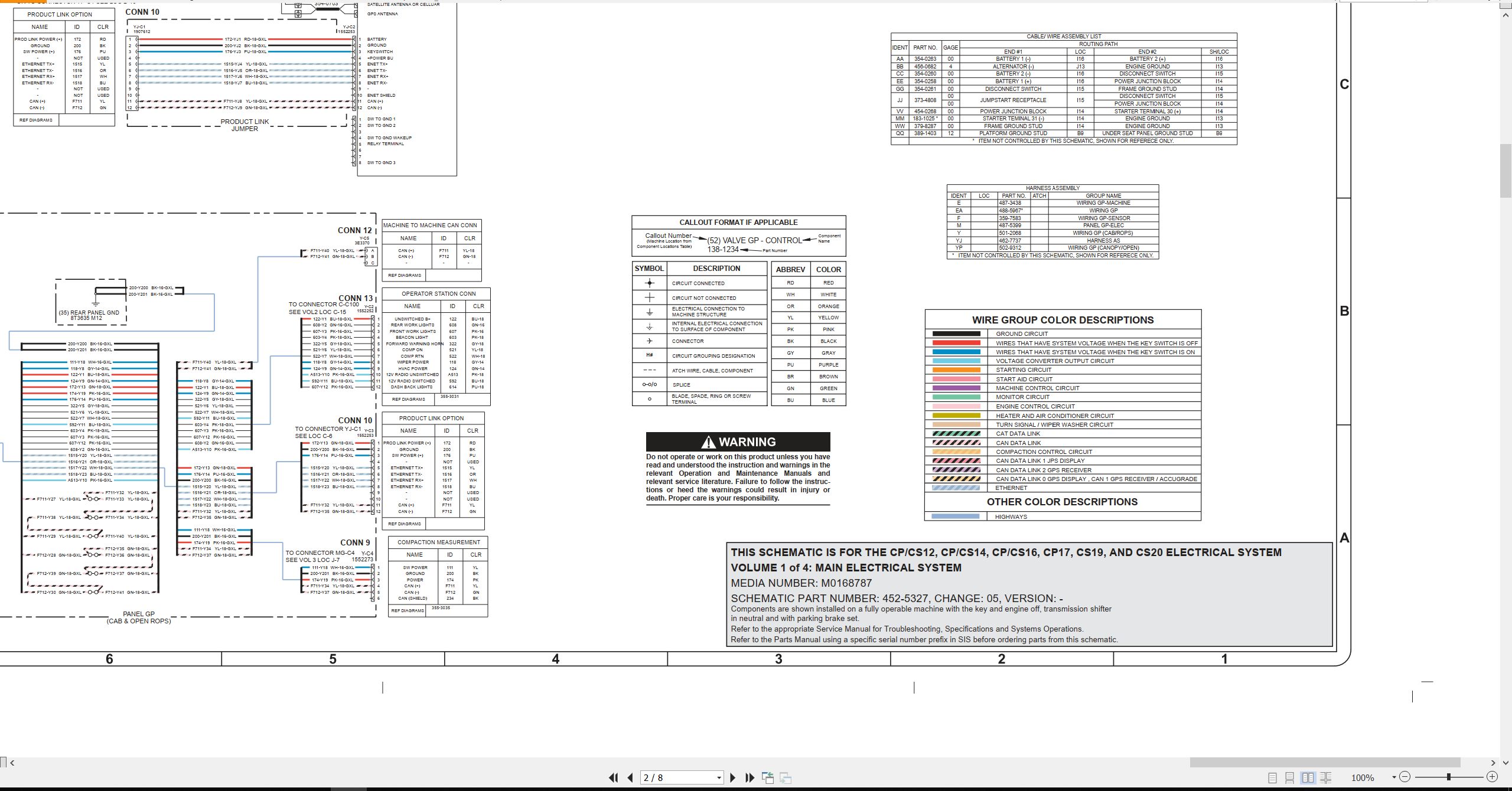Click the 100% zoom value field
Image resolution: width=1512 pixels, height=791 pixels.
point(1363,778)
